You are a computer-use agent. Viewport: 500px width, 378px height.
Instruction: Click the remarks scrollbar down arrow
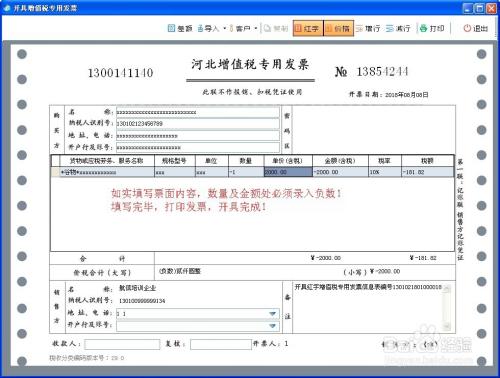coord(447,327)
